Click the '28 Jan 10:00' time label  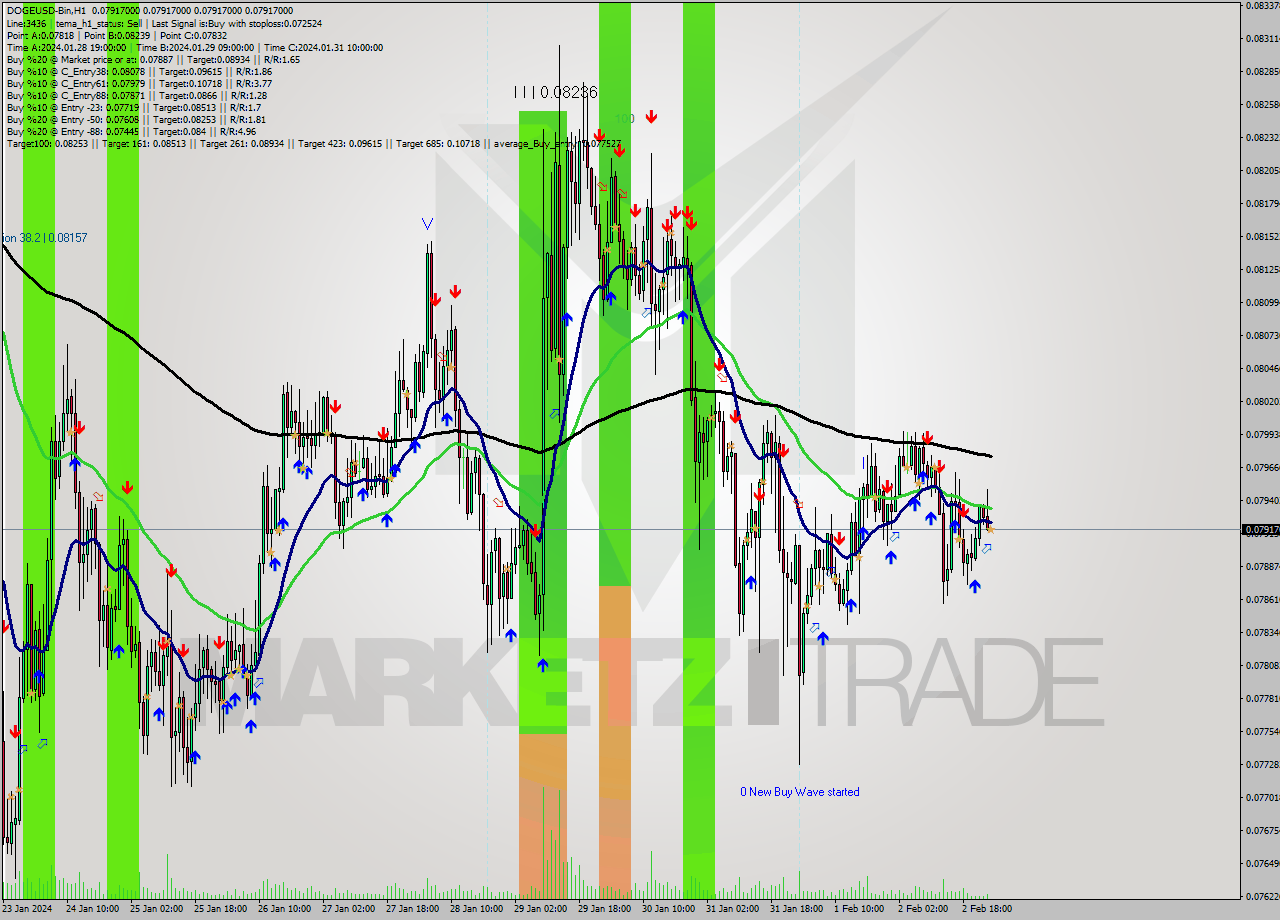476,909
